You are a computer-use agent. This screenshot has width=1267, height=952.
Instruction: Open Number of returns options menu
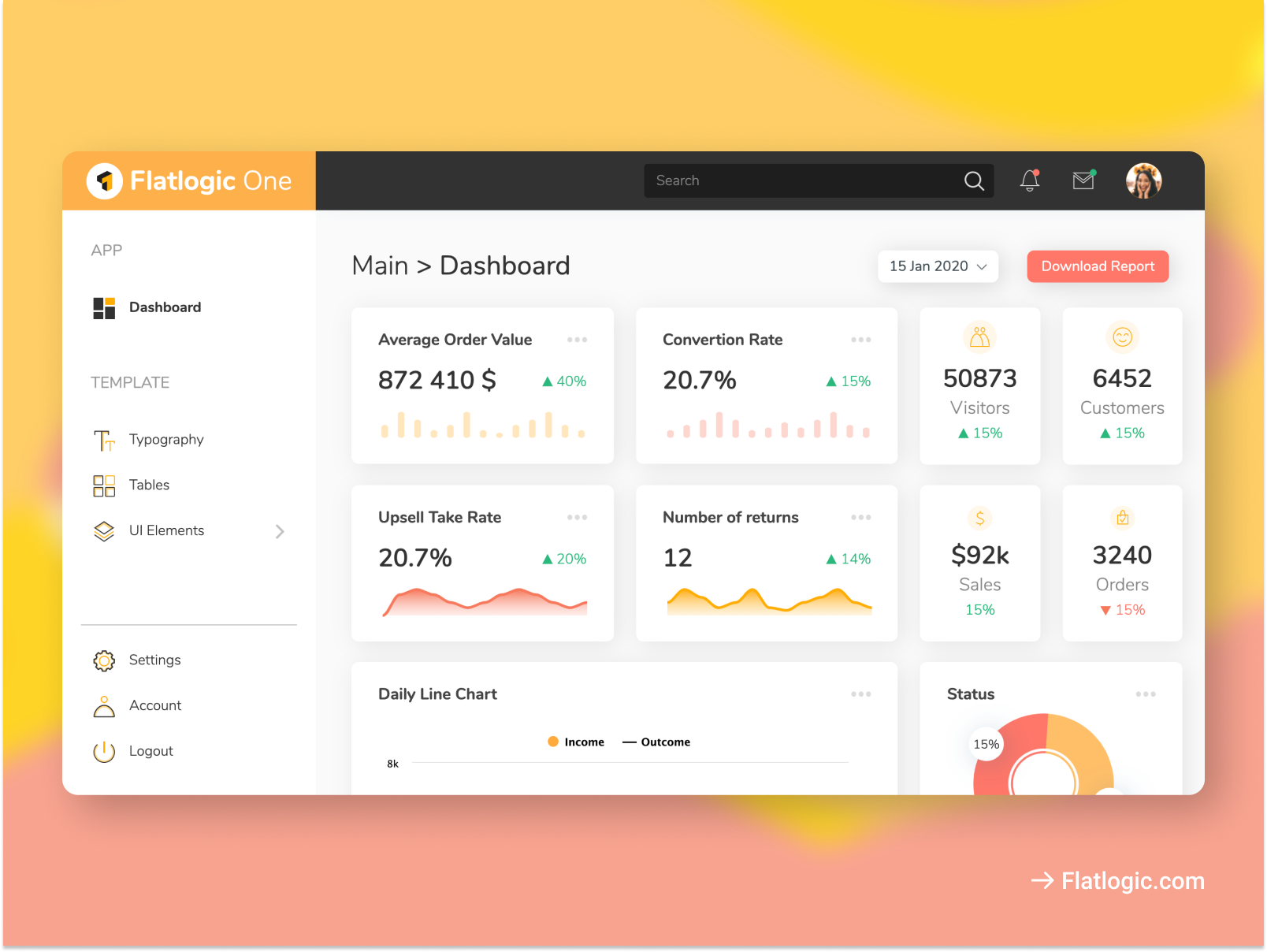point(861,518)
